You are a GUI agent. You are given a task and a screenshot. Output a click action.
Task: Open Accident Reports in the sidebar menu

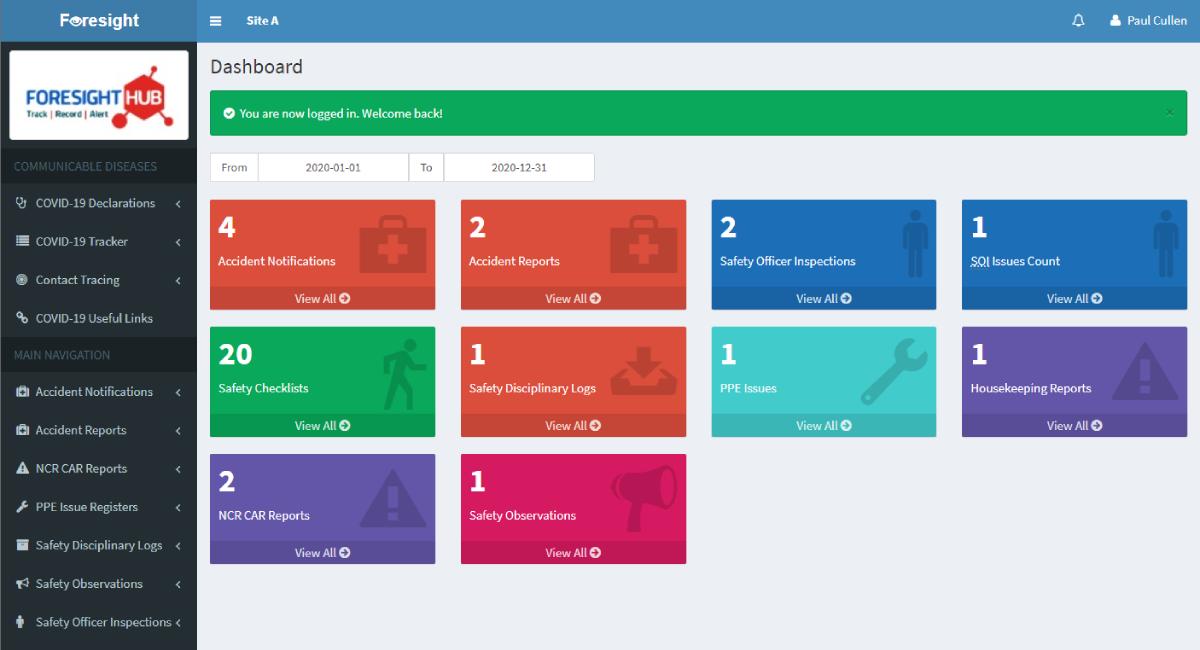tap(98, 430)
